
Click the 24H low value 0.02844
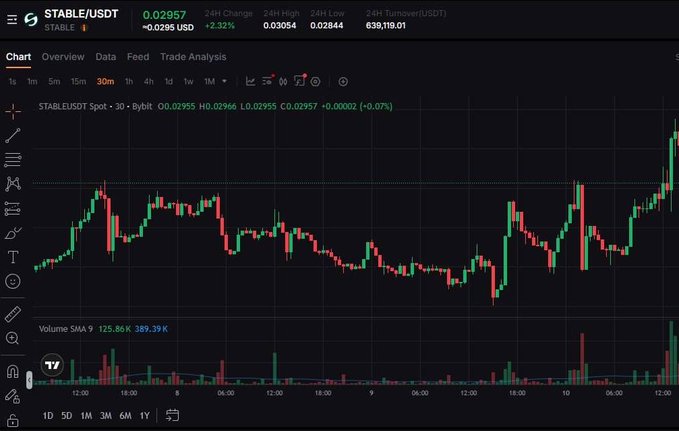coord(327,26)
